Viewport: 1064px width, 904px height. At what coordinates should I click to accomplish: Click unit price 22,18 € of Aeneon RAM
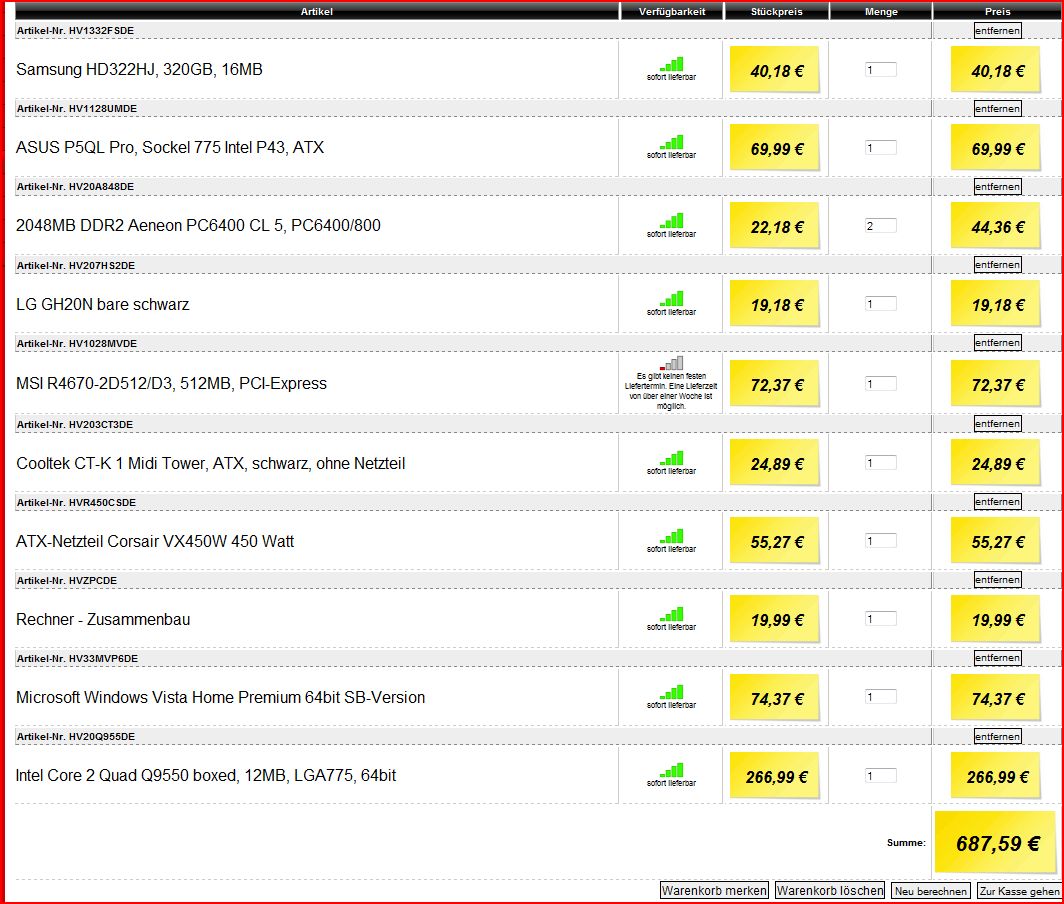pos(776,227)
